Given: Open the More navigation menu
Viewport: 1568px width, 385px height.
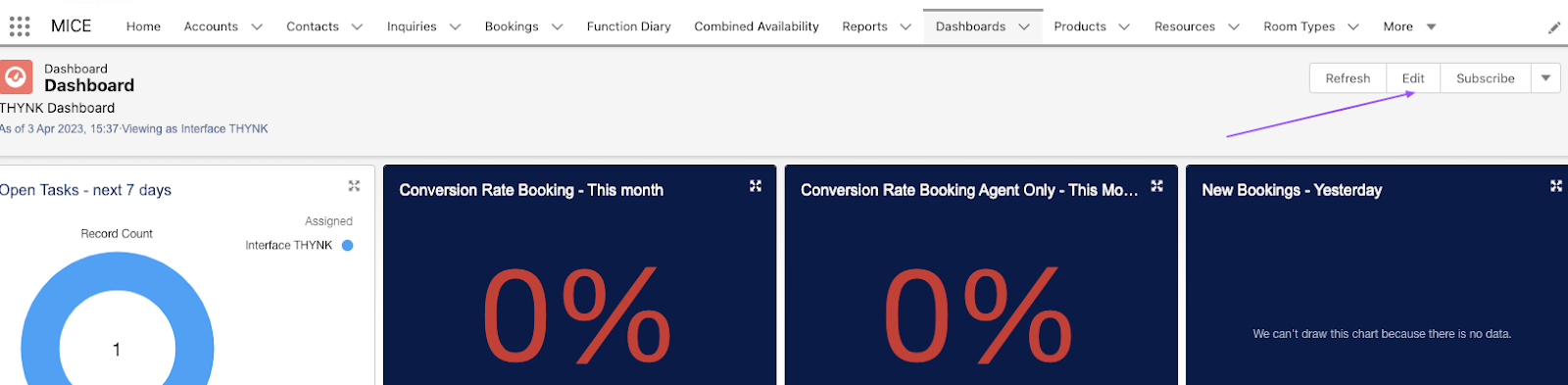Looking at the screenshot, I should pos(1409,27).
